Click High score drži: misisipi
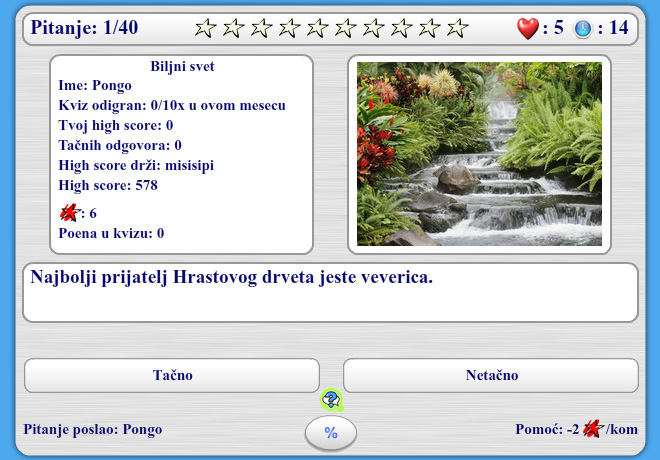The image size is (660, 460). pyautogui.click(x=136, y=165)
